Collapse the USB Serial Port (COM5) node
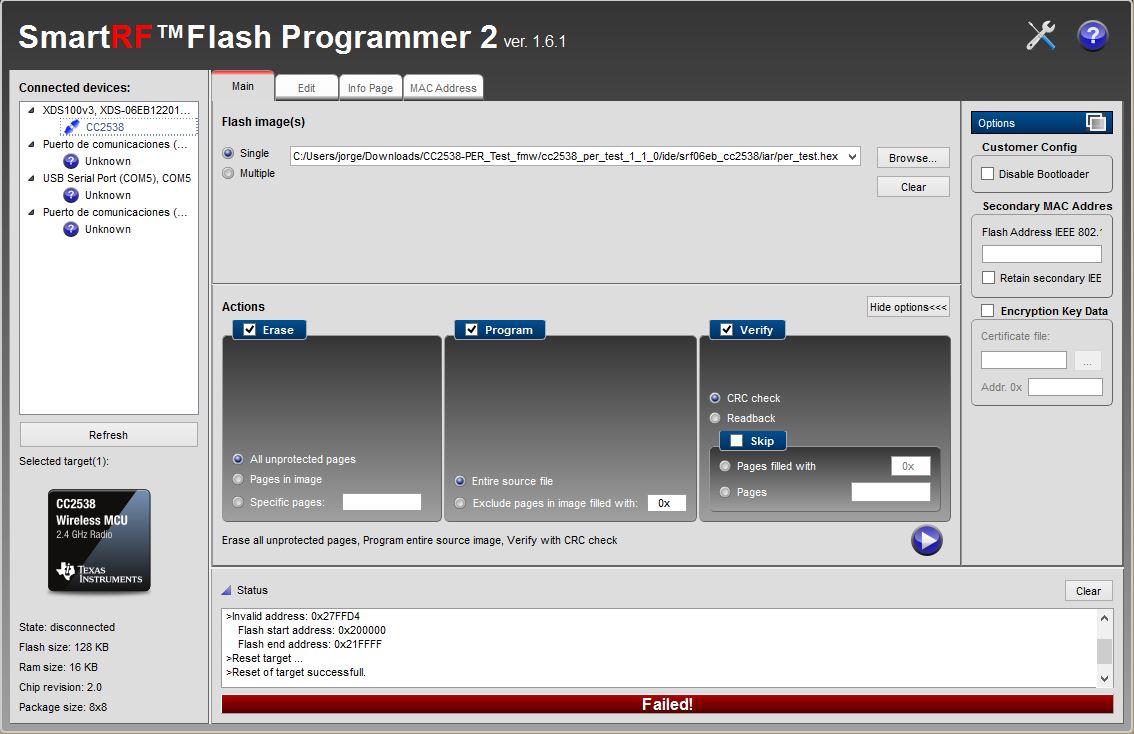 [x=31, y=178]
